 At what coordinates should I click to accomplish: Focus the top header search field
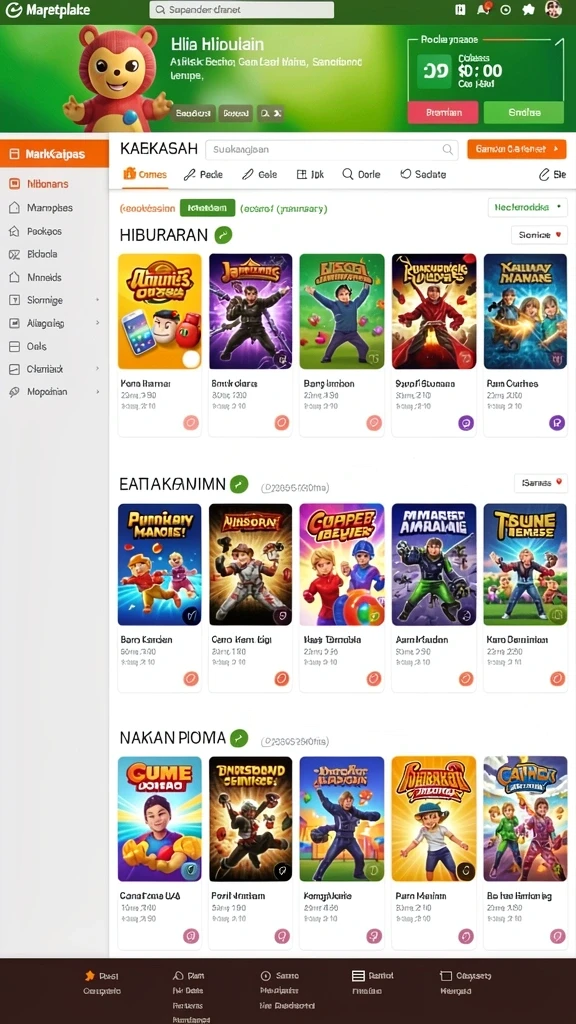(x=242, y=10)
